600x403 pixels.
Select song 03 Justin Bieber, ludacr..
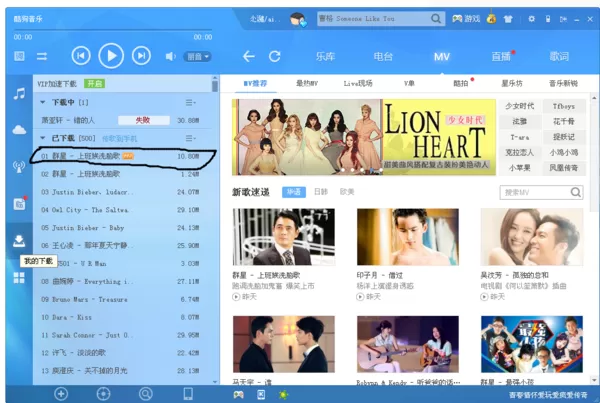tap(119, 192)
